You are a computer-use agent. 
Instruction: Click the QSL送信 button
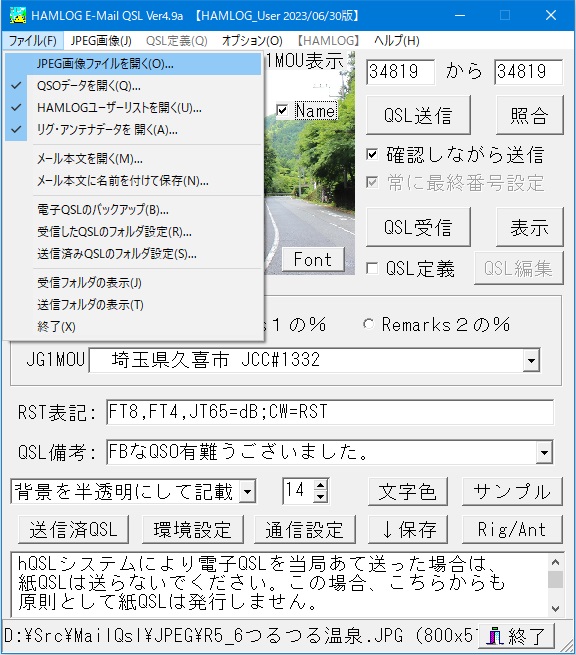(x=418, y=115)
